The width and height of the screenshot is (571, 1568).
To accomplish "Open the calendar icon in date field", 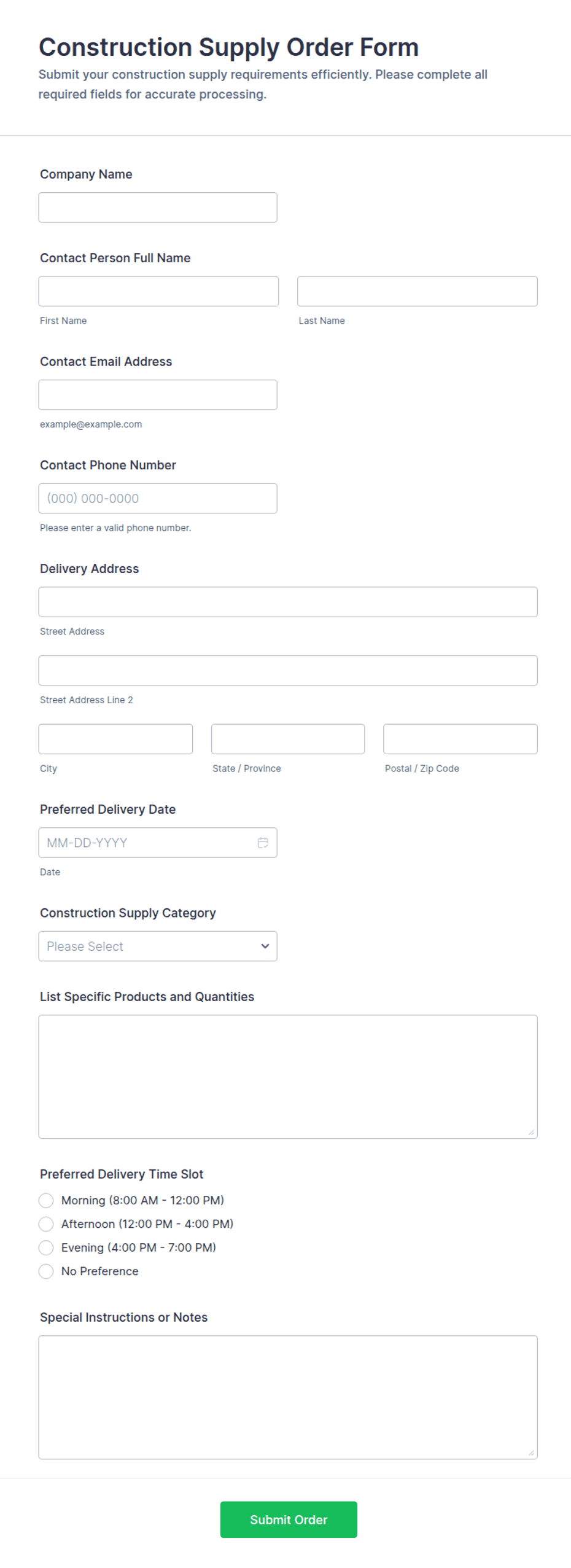I will pyautogui.click(x=263, y=842).
